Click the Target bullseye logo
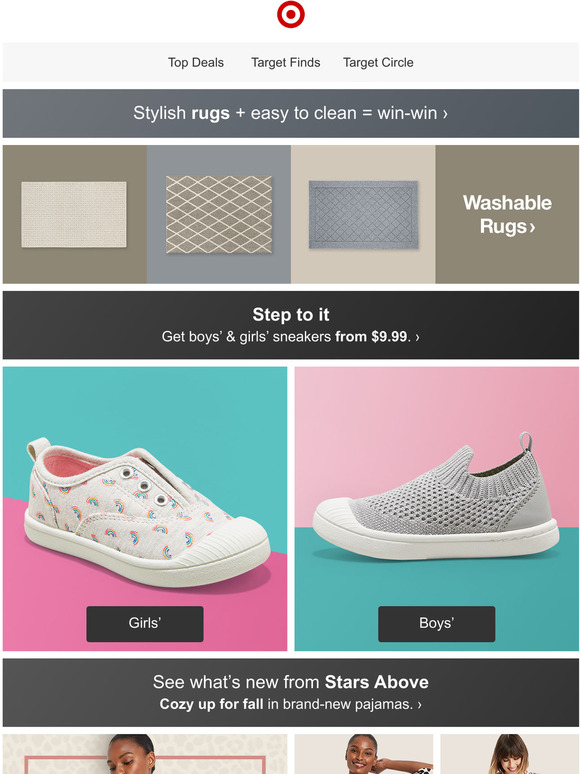 (290, 14)
